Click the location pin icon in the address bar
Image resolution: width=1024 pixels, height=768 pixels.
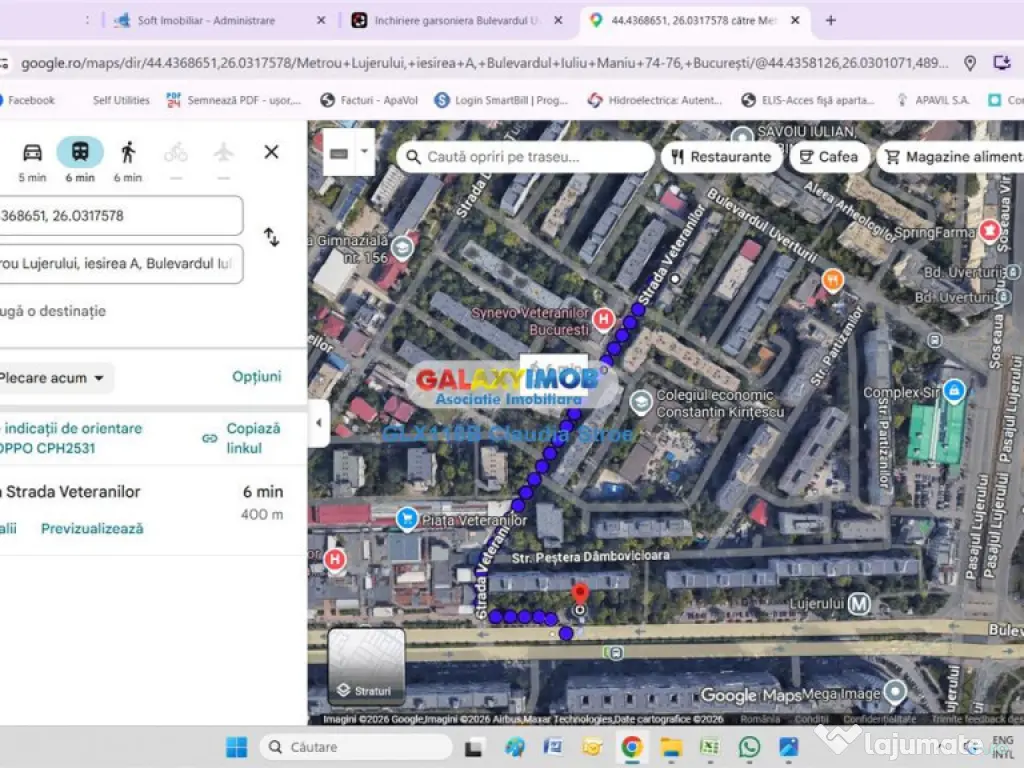[970, 62]
